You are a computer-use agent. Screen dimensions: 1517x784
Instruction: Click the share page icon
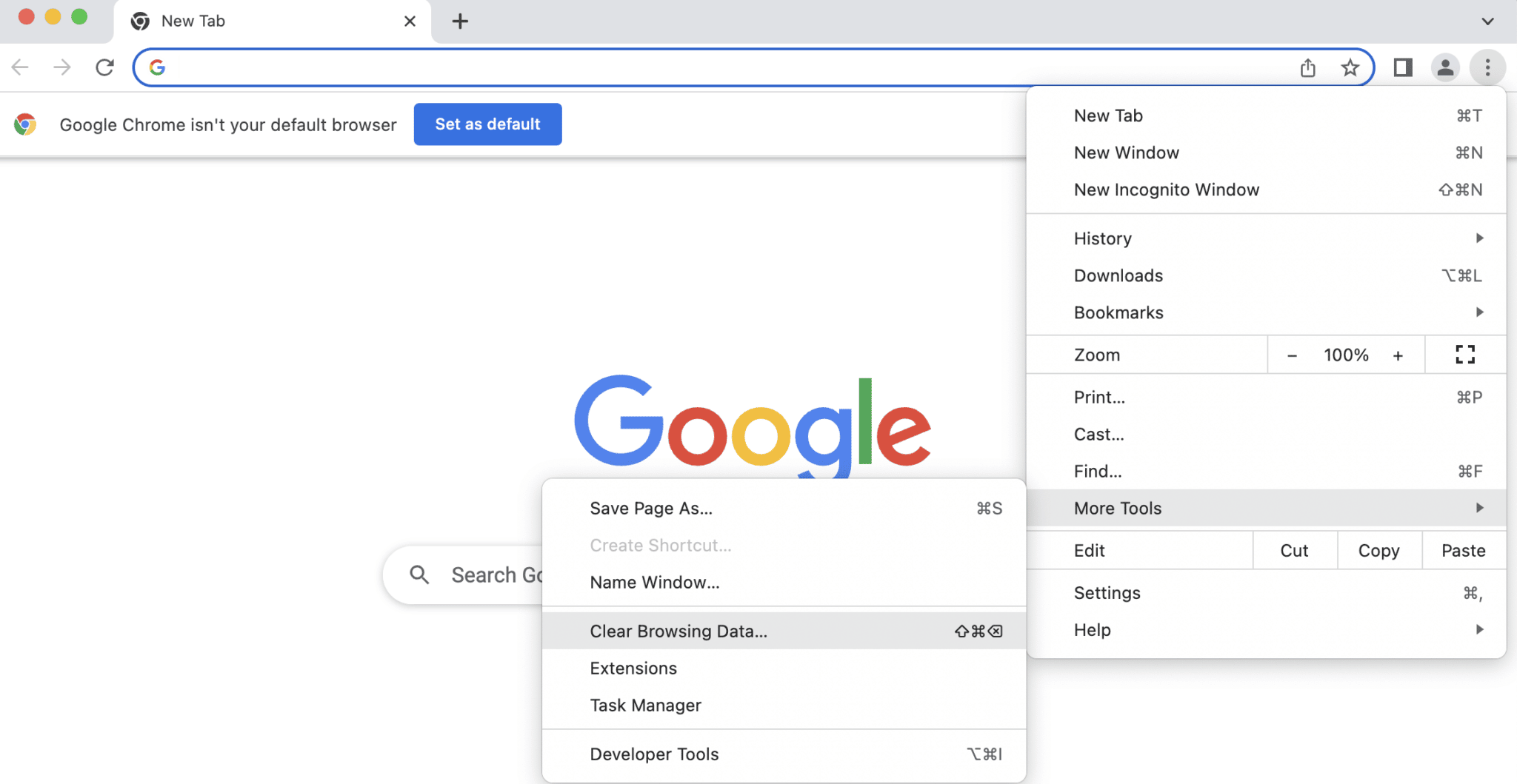tap(1307, 67)
